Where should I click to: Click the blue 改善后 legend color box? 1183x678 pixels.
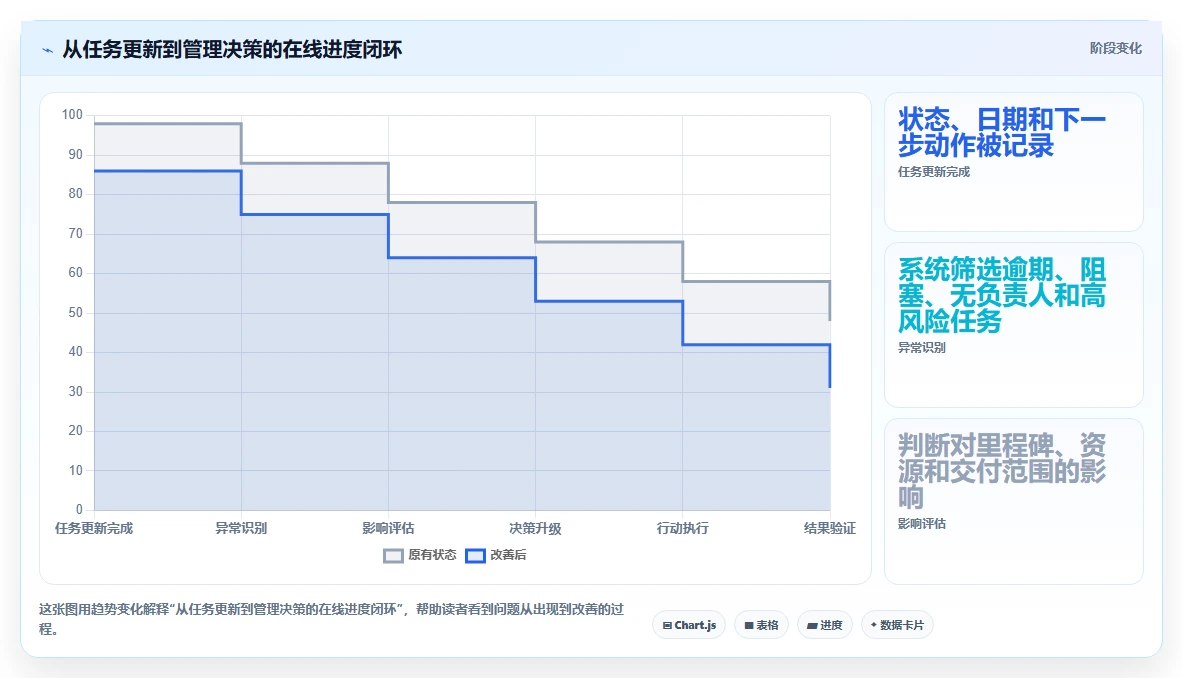[475, 556]
